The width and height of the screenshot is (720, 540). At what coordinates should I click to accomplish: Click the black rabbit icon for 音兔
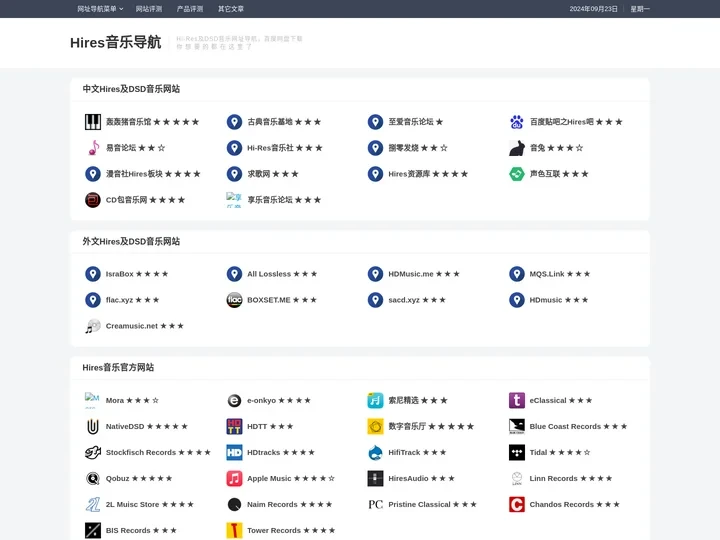point(517,148)
